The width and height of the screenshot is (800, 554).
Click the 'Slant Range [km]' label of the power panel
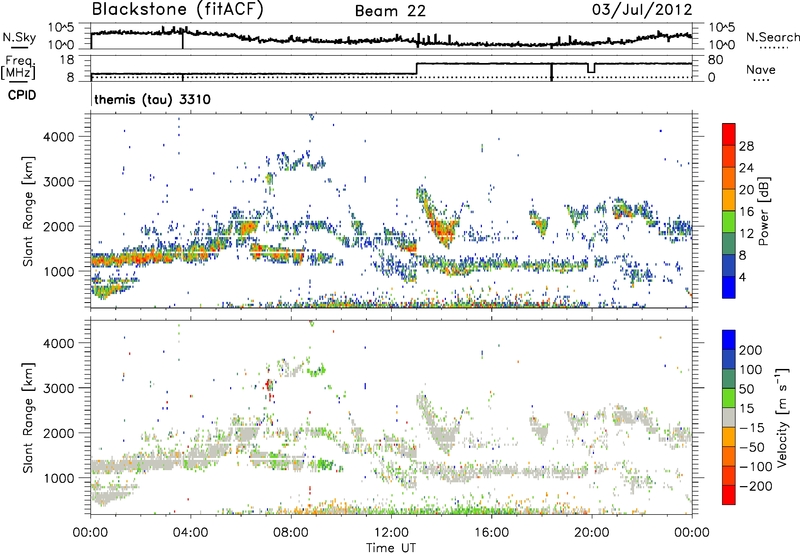[28, 211]
